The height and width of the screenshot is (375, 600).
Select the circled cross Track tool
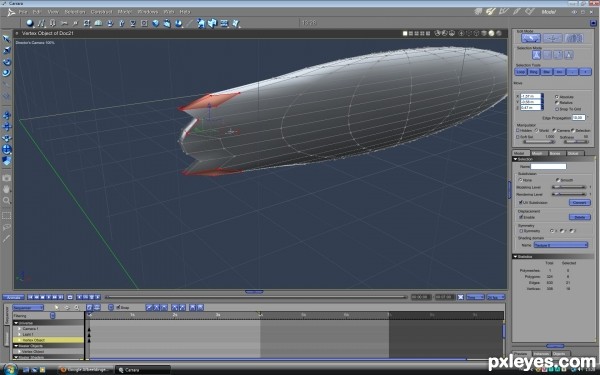pyautogui.click(x=7, y=149)
